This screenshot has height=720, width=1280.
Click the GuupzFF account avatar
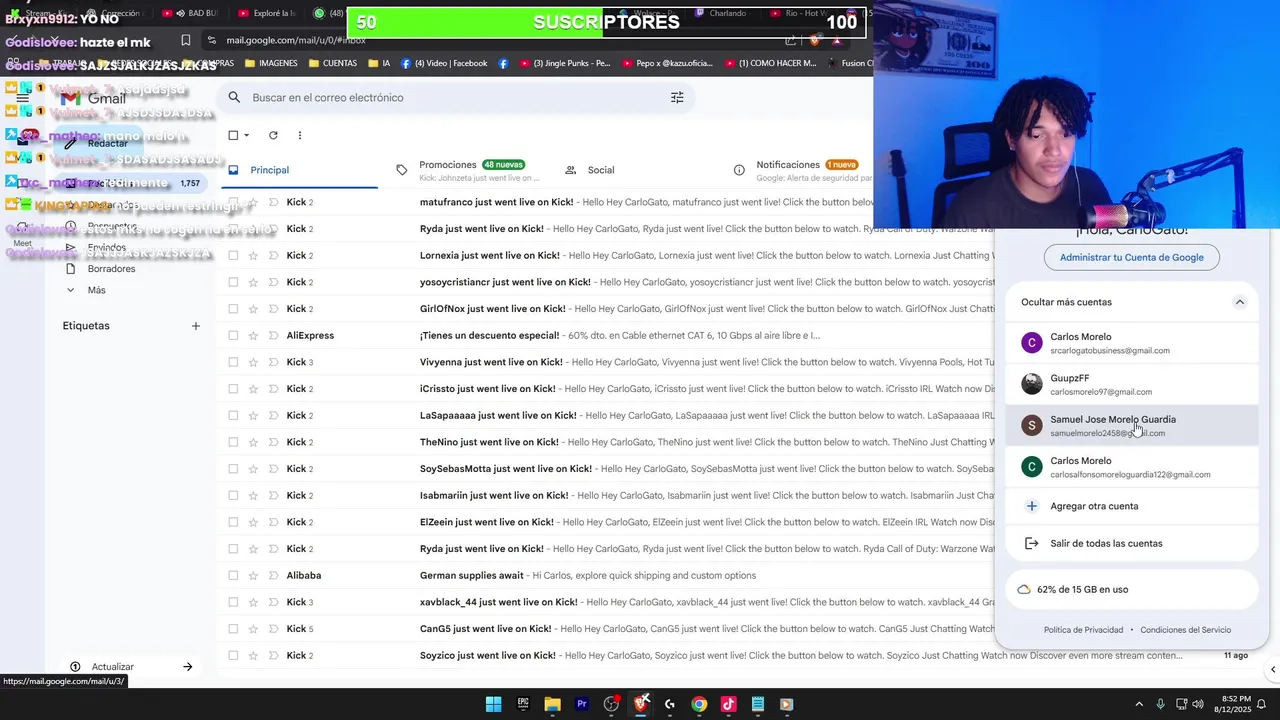pos(1031,384)
